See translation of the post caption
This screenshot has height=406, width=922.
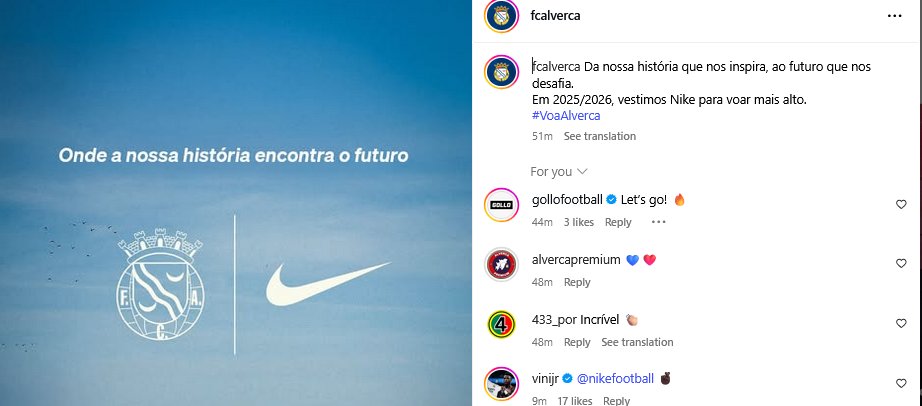pyautogui.click(x=600, y=136)
